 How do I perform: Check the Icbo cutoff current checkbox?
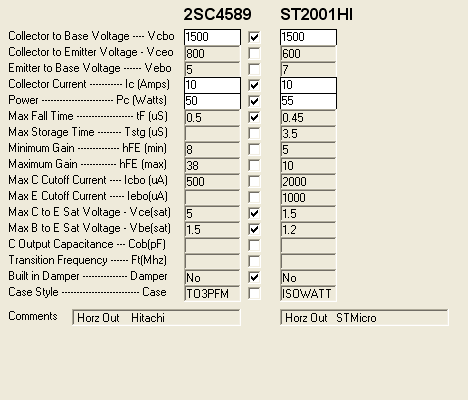254,181
